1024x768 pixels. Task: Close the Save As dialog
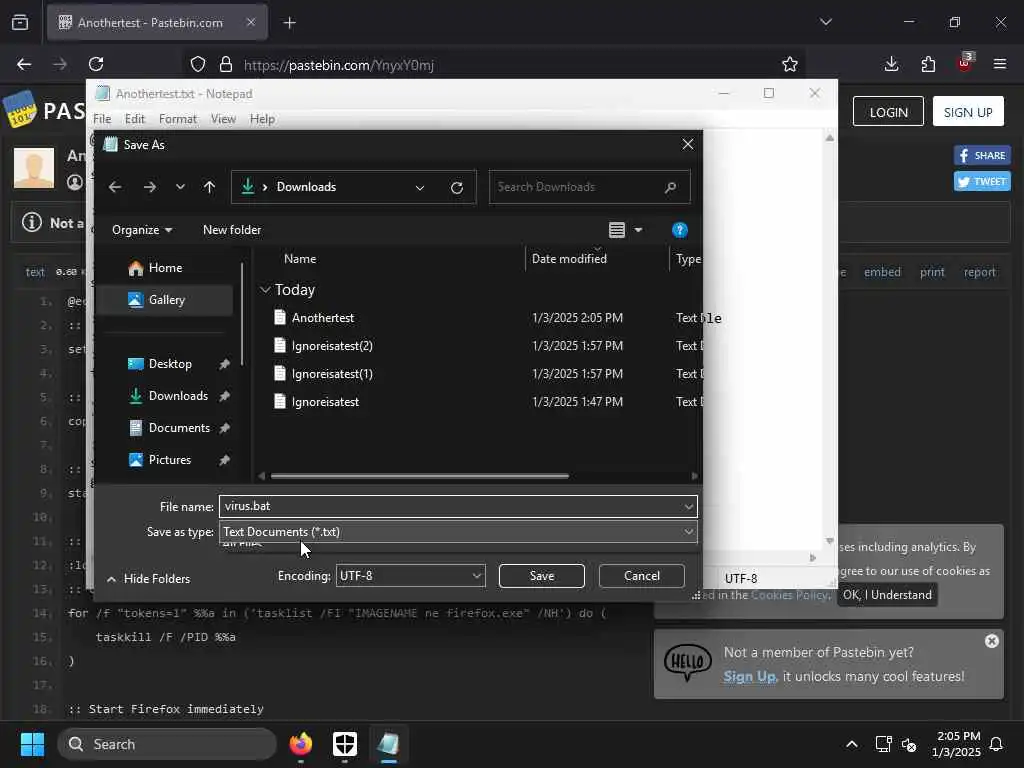pyautogui.click(x=687, y=144)
